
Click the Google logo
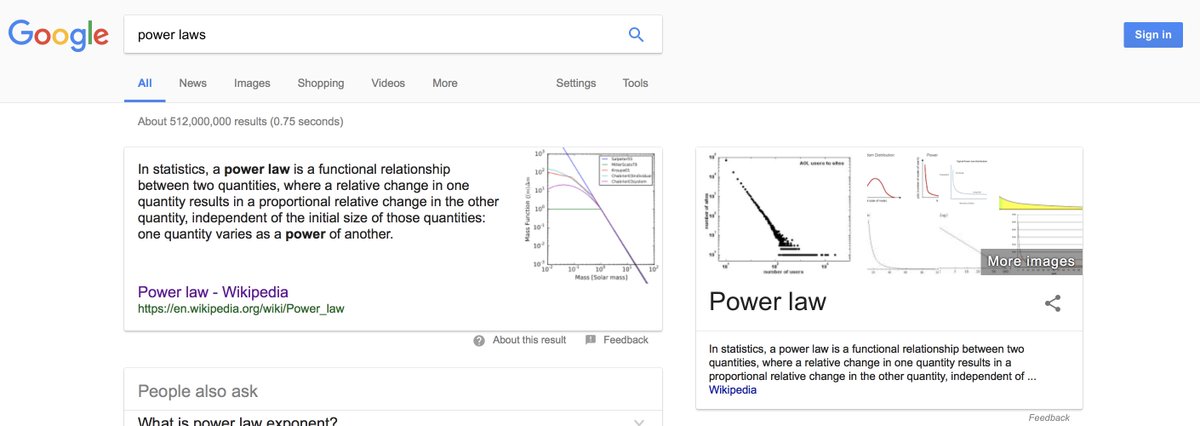(x=59, y=36)
